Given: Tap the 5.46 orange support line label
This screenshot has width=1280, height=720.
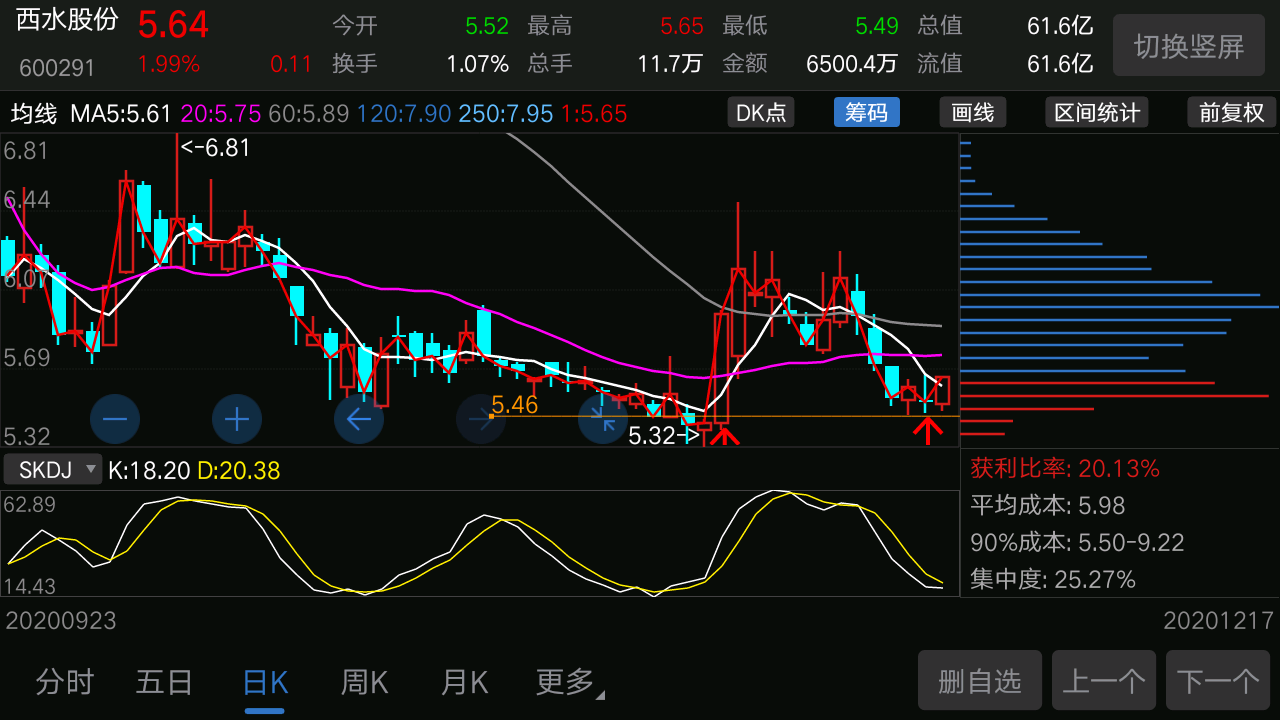Looking at the screenshot, I should click(x=515, y=405).
